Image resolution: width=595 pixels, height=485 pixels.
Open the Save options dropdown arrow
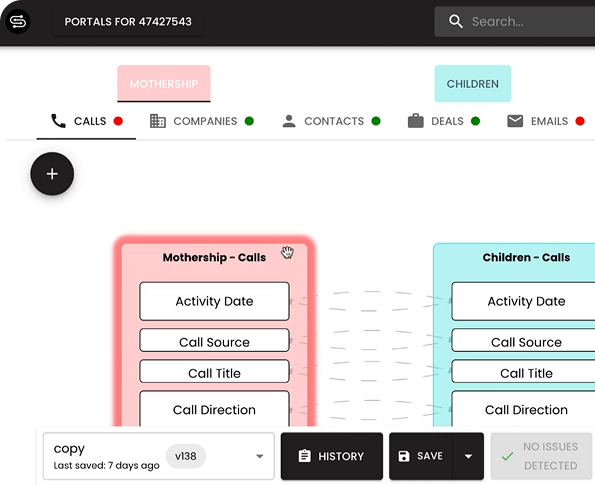click(x=468, y=456)
